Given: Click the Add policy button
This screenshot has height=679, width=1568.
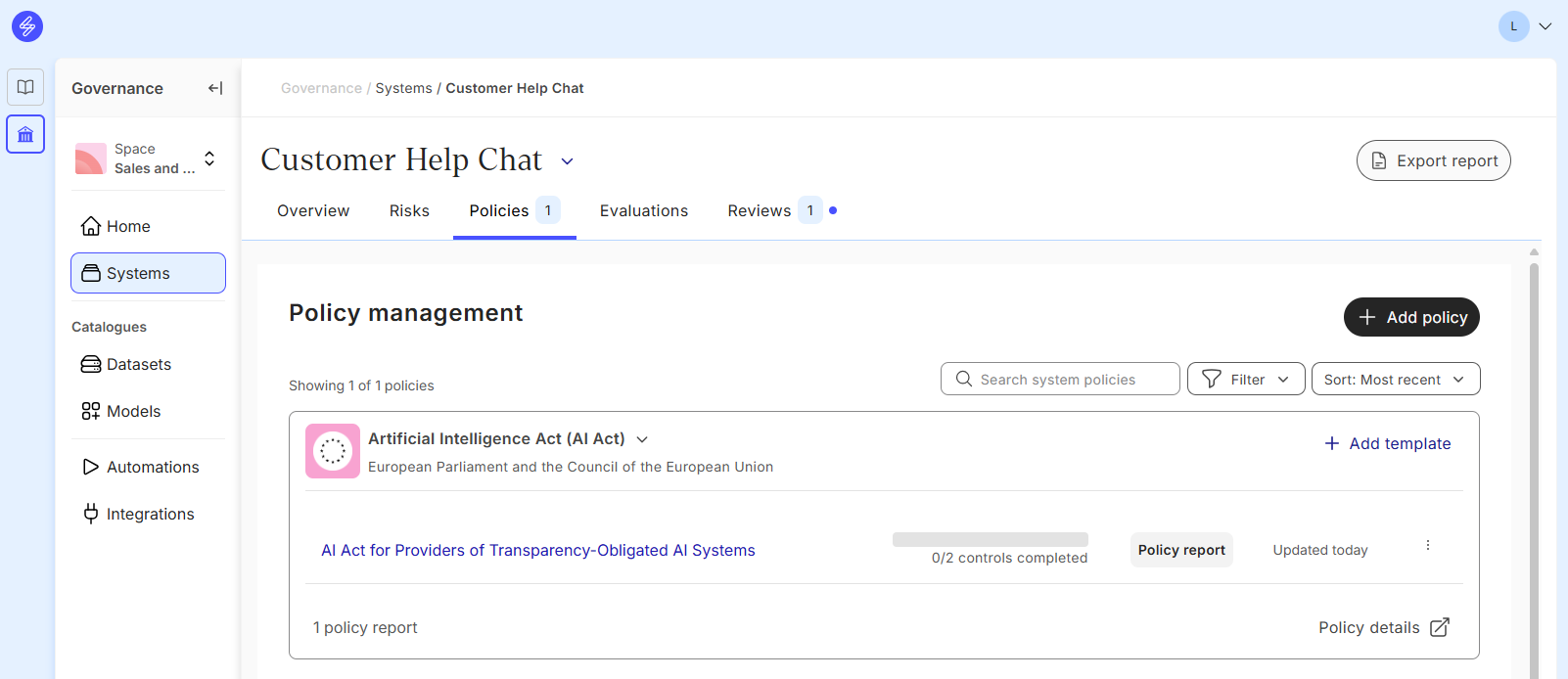Looking at the screenshot, I should point(1410,317).
